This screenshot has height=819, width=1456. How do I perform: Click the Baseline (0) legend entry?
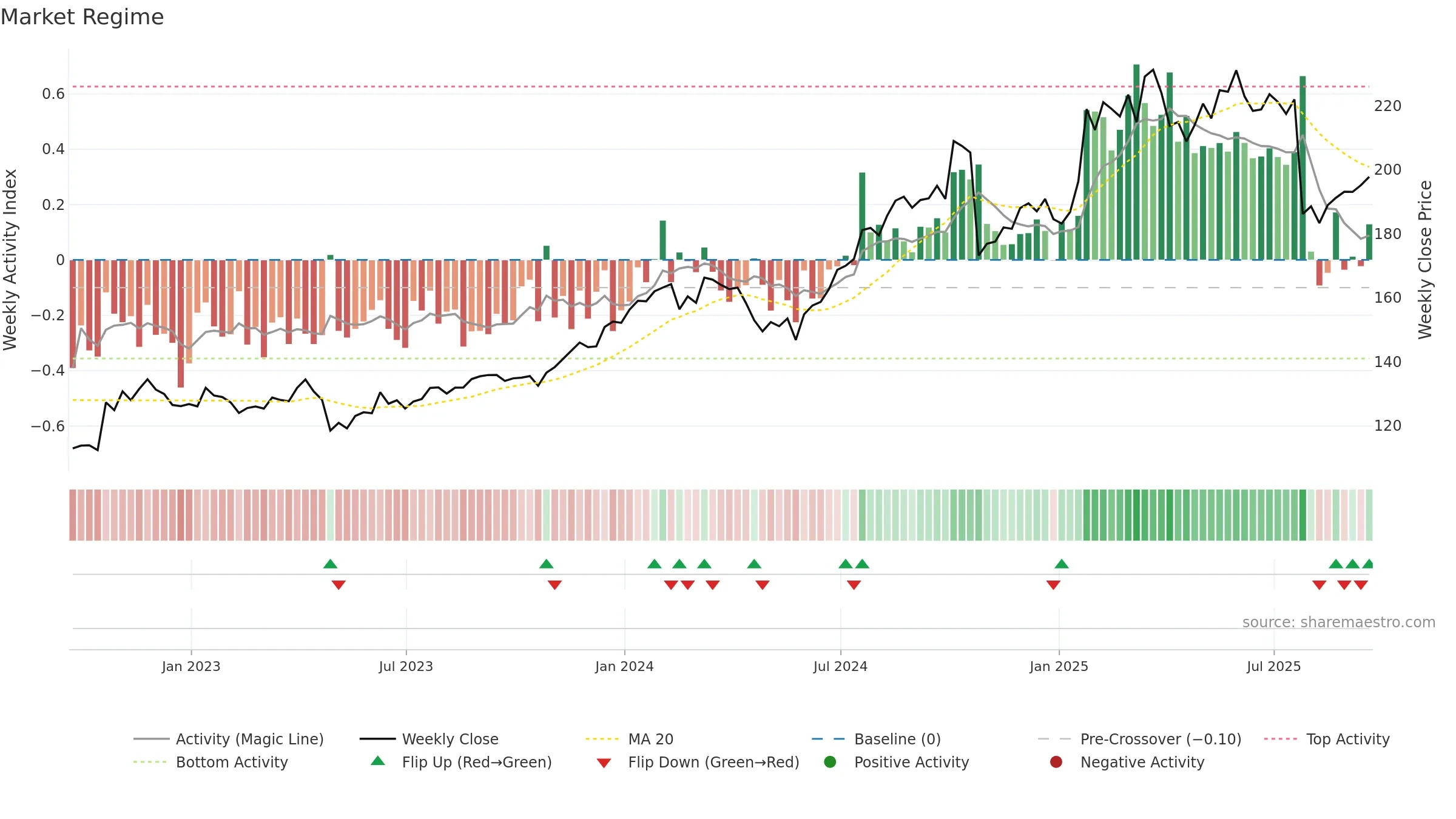[876, 739]
